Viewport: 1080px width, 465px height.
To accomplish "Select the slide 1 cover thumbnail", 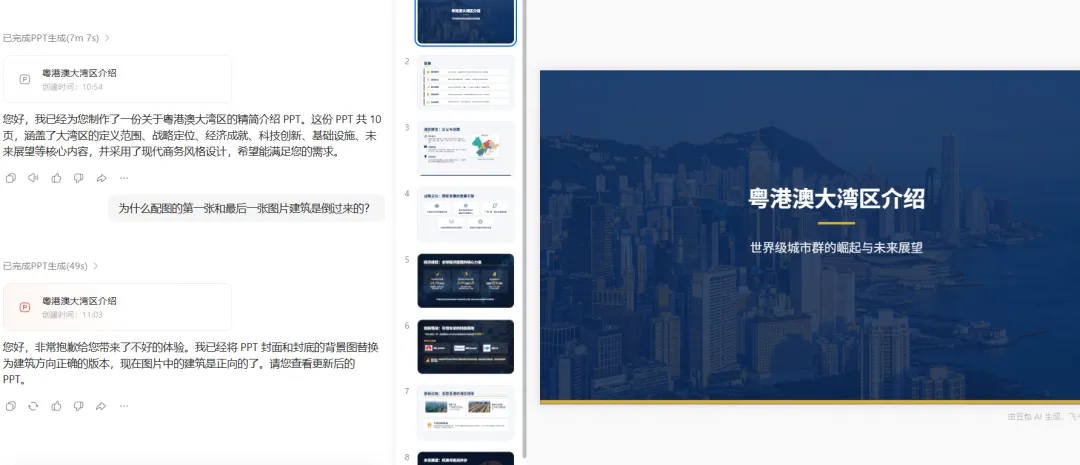I will (466, 22).
